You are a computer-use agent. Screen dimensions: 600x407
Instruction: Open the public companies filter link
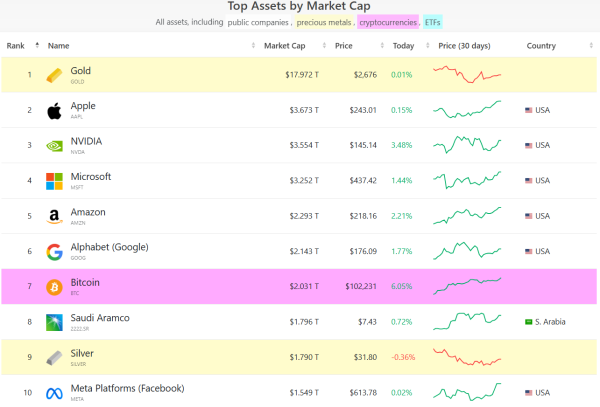258,23
